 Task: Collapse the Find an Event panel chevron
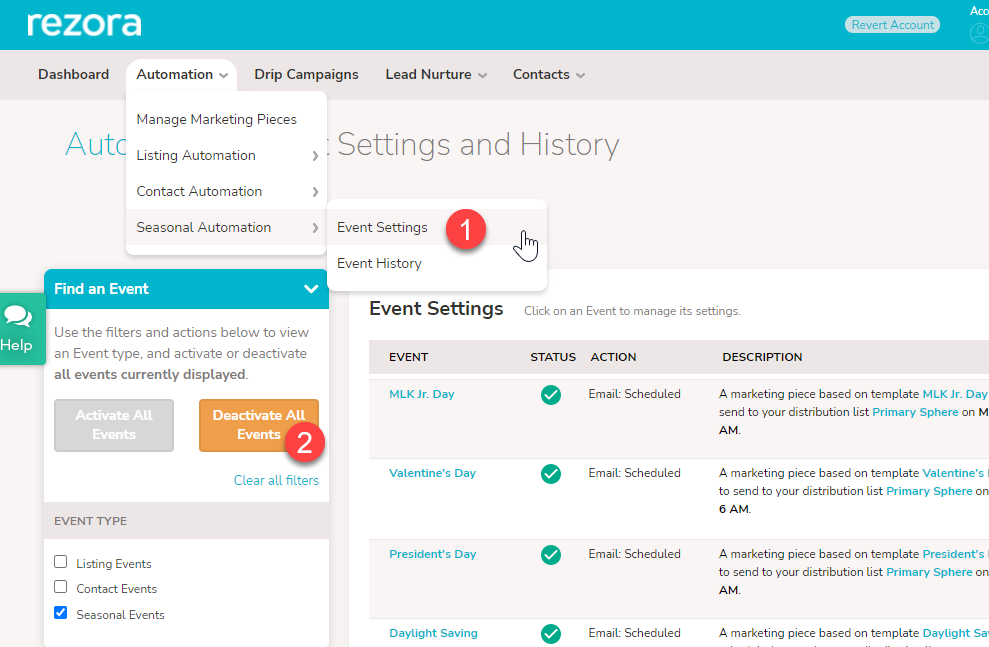click(x=311, y=289)
